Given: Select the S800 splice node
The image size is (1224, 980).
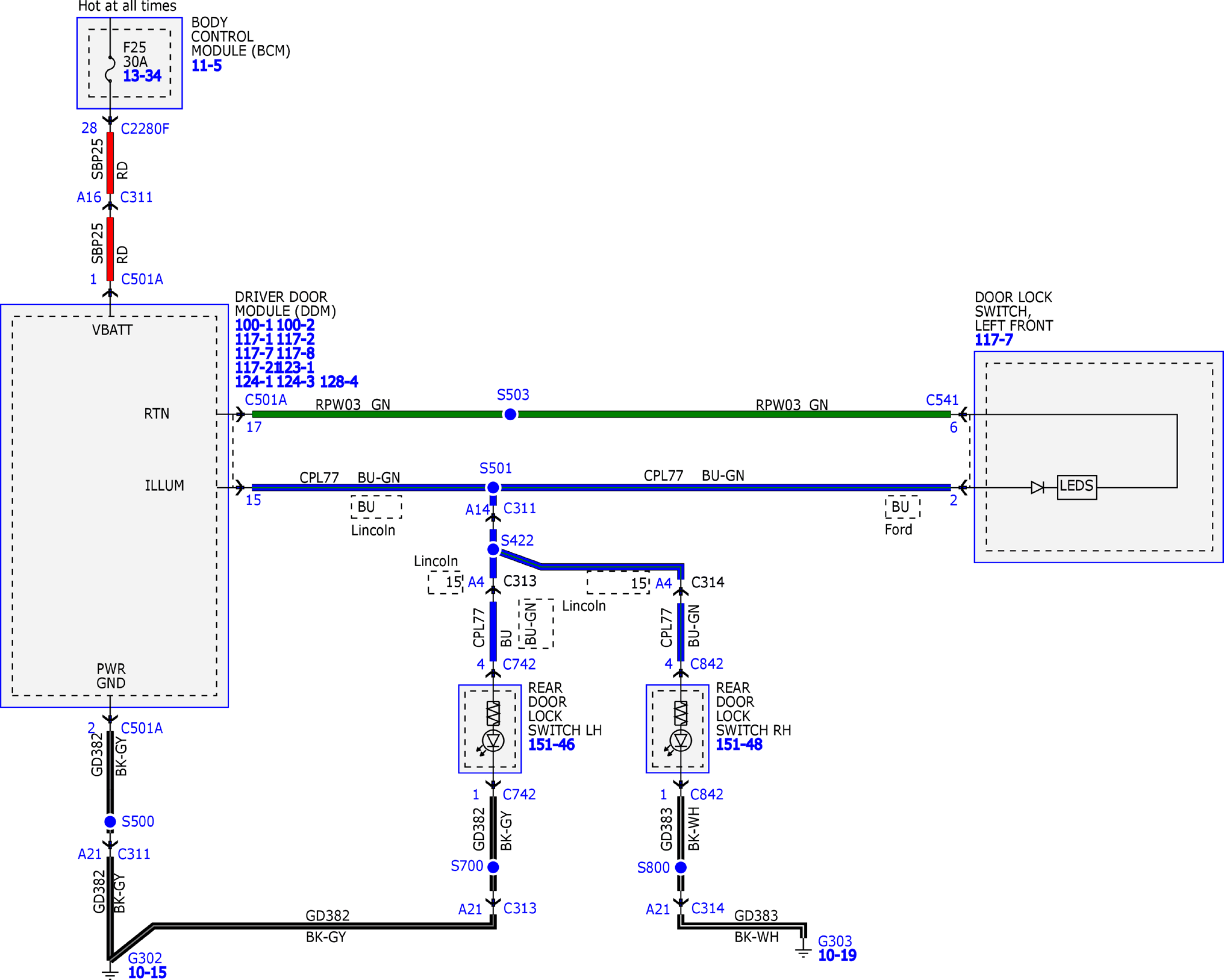Looking at the screenshot, I should 681,867.
